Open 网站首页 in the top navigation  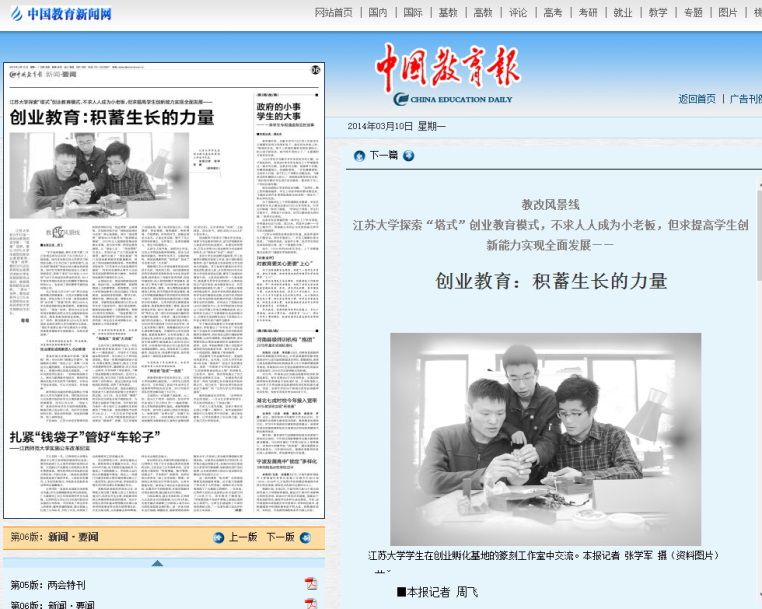pyautogui.click(x=334, y=13)
